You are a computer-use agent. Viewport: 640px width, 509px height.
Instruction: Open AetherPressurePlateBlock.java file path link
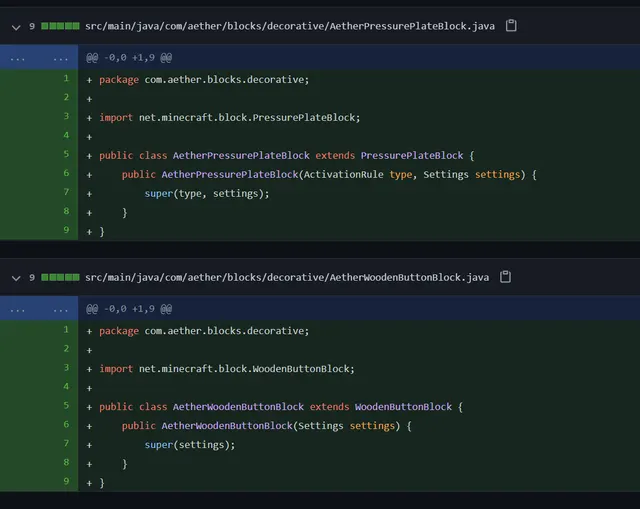[x=290, y=26]
